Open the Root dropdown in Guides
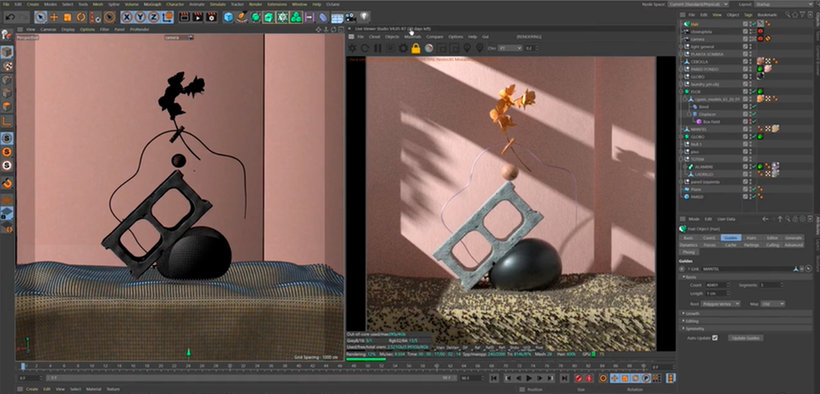The height and width of the screenshot is (394, 820). tap(722, 304)
